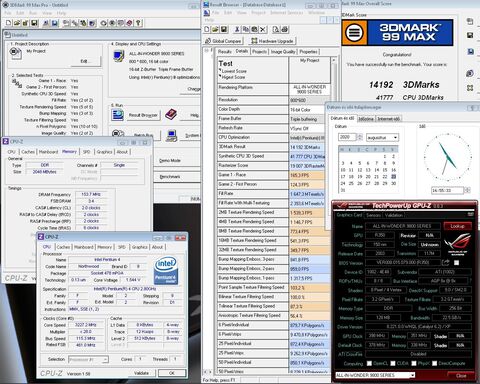Click GPU-Z BIOS export arrow icon

click(x=446, y=263)
